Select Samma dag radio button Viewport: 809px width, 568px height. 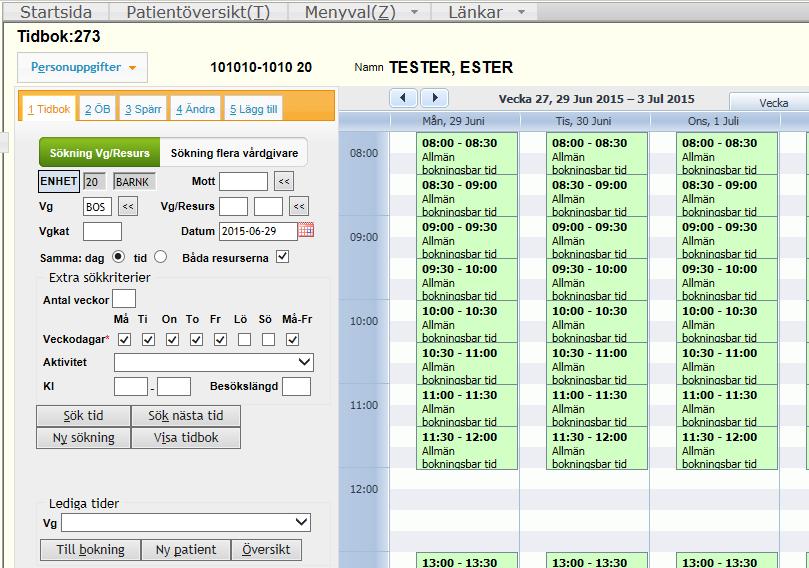click(118, 256)
